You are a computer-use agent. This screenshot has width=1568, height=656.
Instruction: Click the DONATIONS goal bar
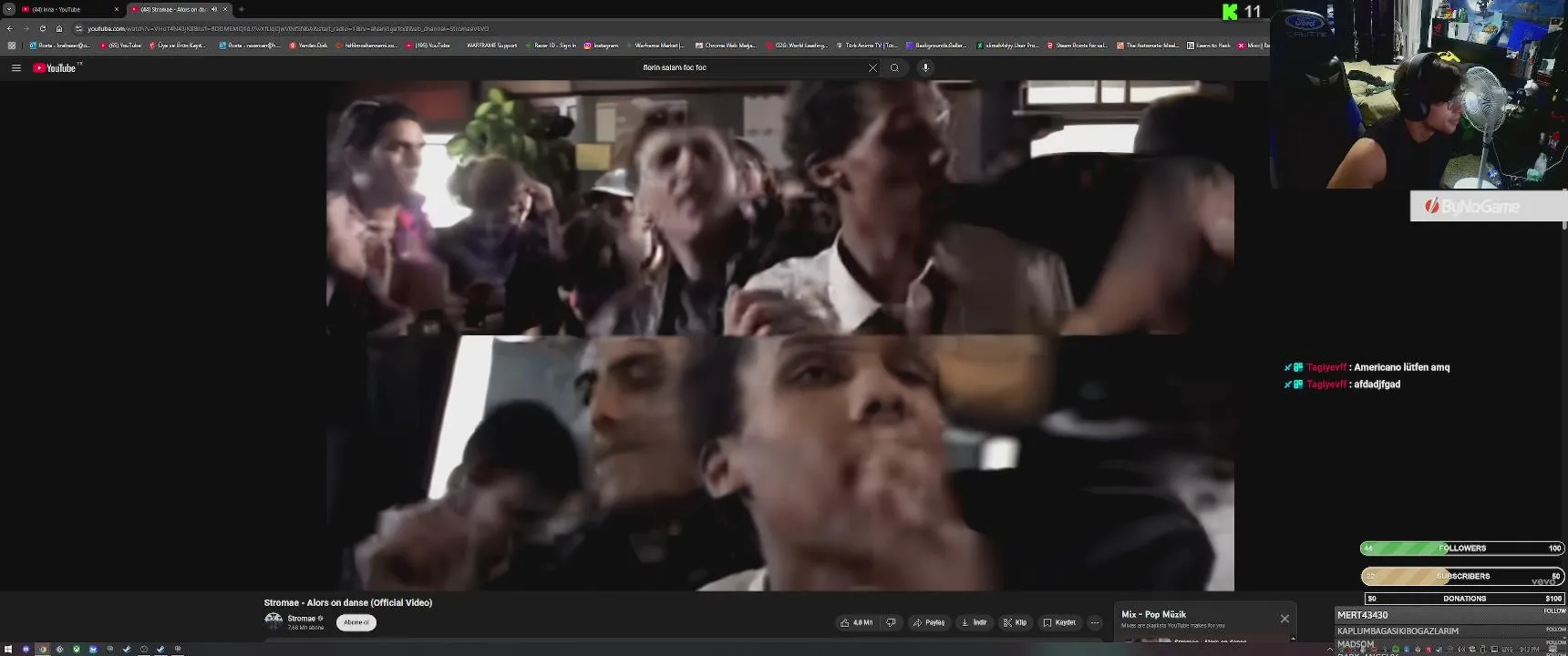[1464, 599]
